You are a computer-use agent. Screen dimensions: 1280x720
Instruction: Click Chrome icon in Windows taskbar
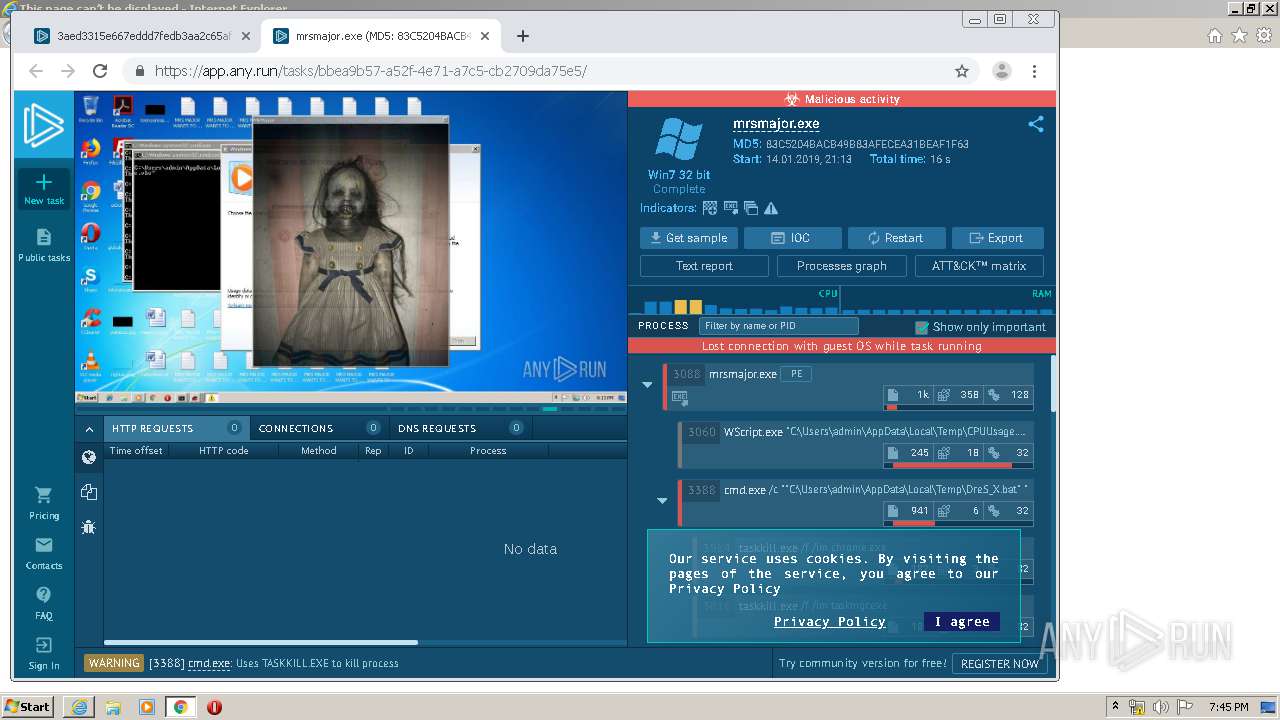pos(180,707)
